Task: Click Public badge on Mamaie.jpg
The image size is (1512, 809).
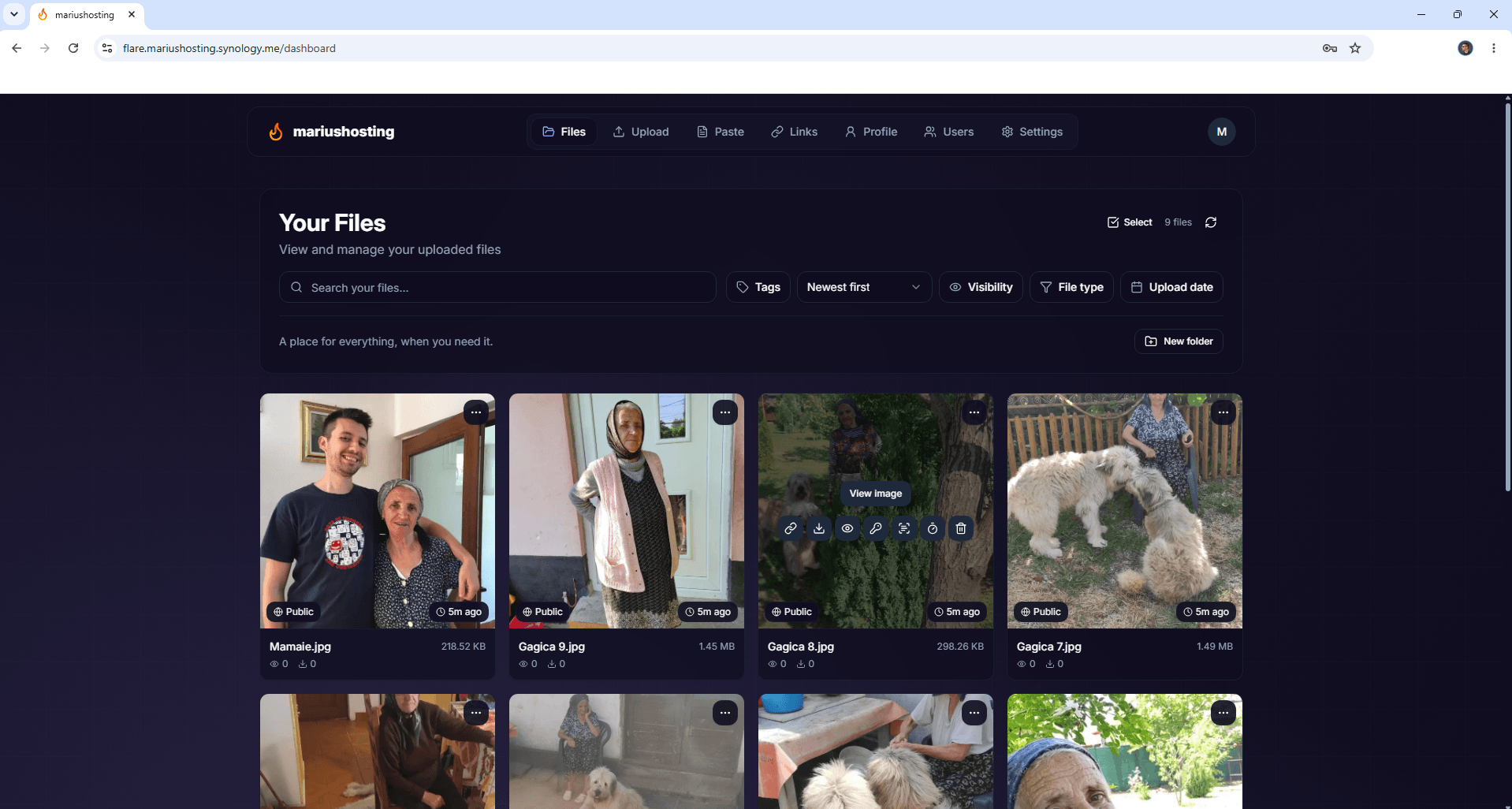Action: point(293,612)
